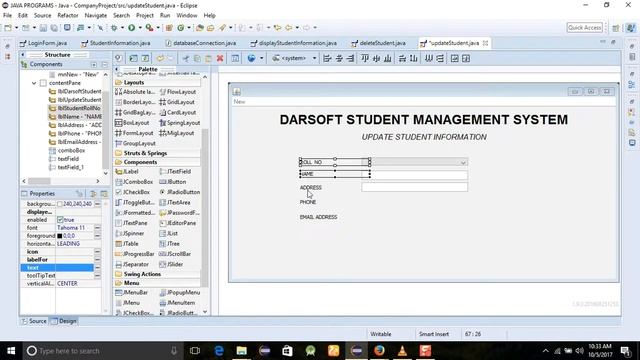Click the NAME text field in form
Screen dimensions: 640x360
pos(414,175)
